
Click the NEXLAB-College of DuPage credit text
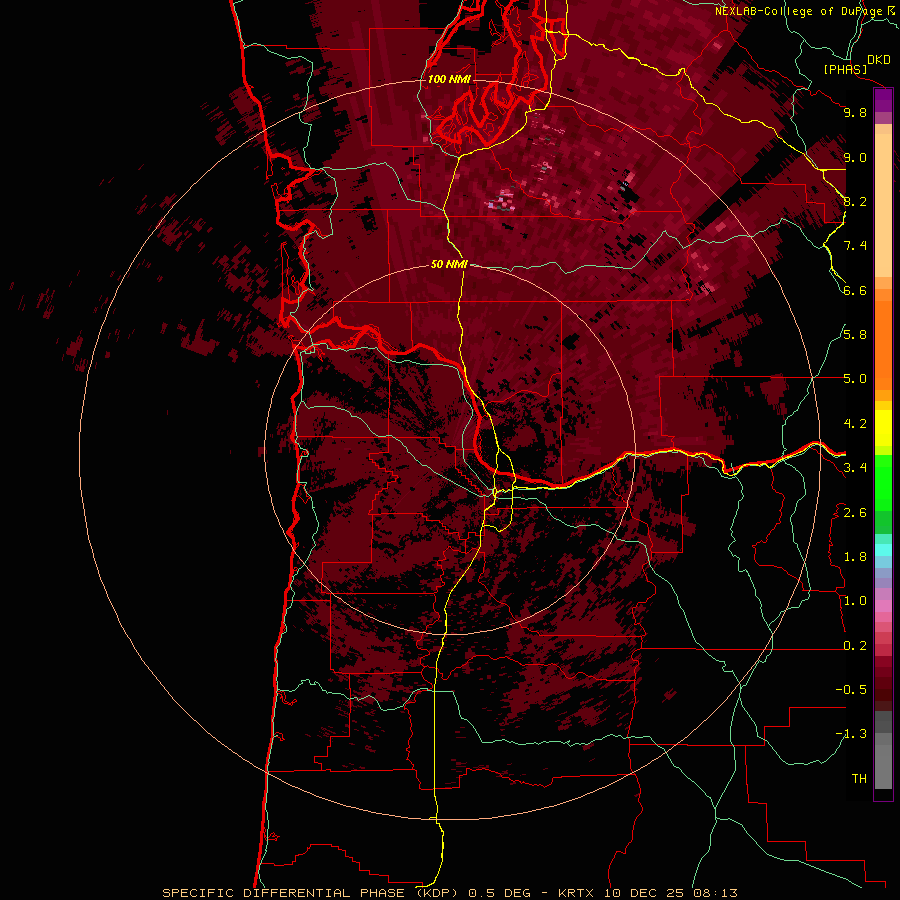click(x=804, y=11)
